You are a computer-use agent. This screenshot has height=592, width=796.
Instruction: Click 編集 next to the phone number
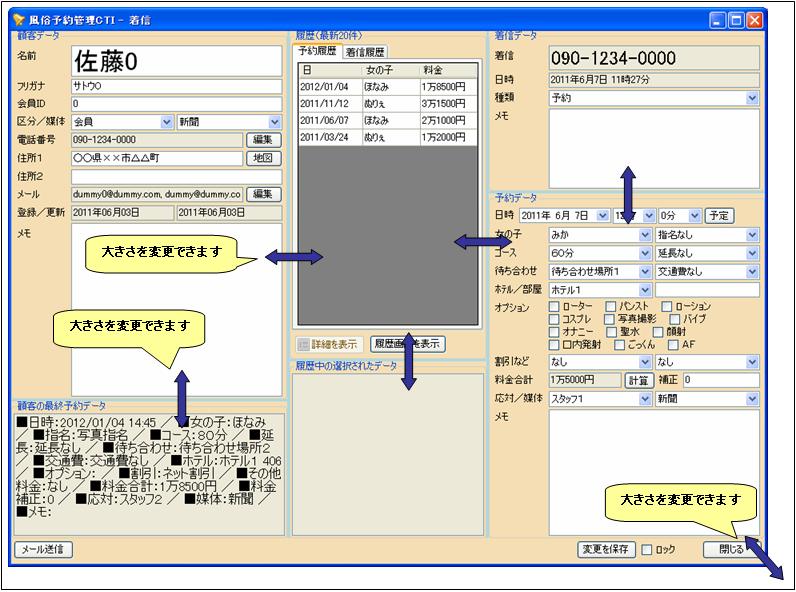(263, 140)
